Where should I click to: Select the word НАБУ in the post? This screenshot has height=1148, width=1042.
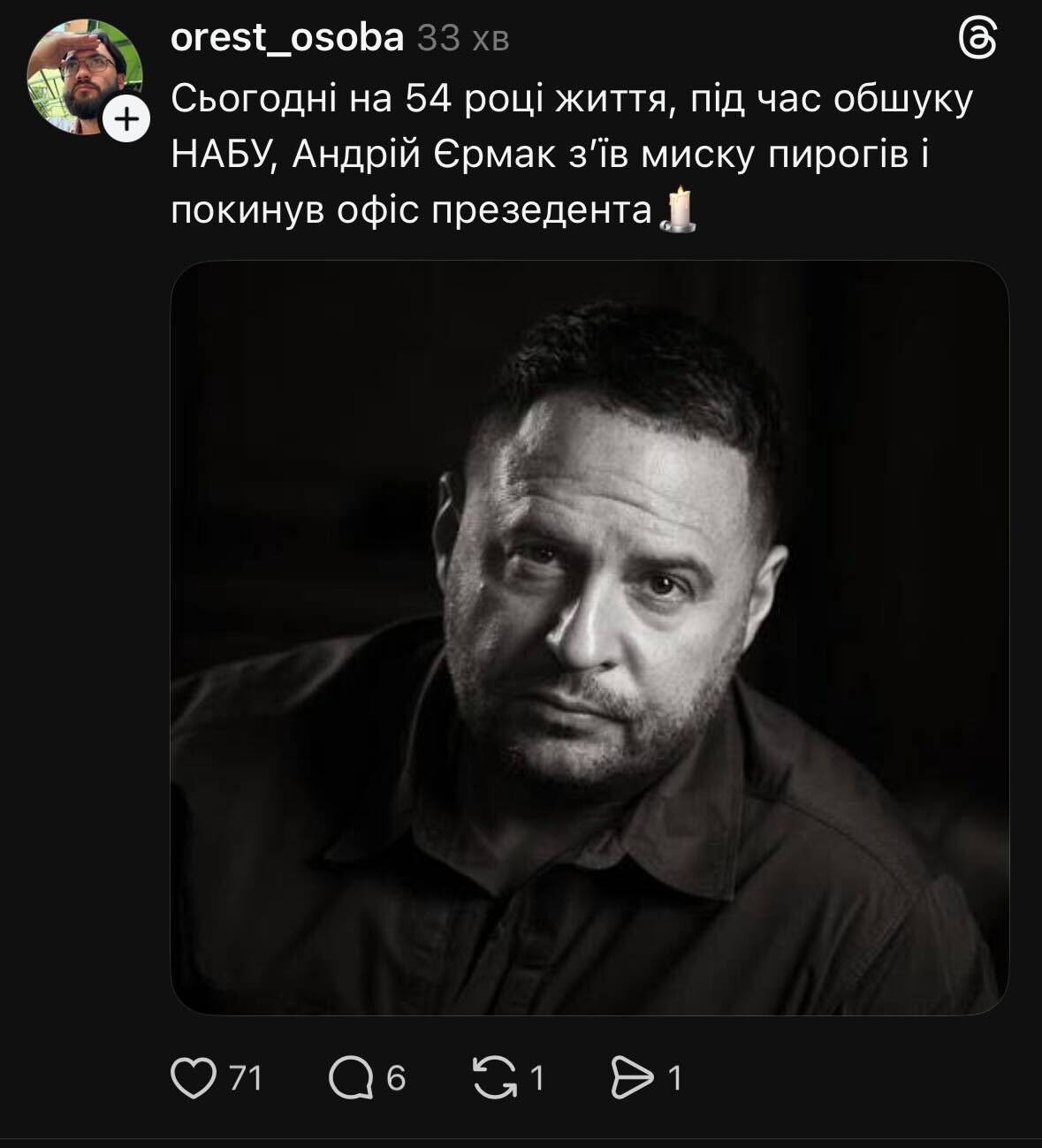point(224,156)
